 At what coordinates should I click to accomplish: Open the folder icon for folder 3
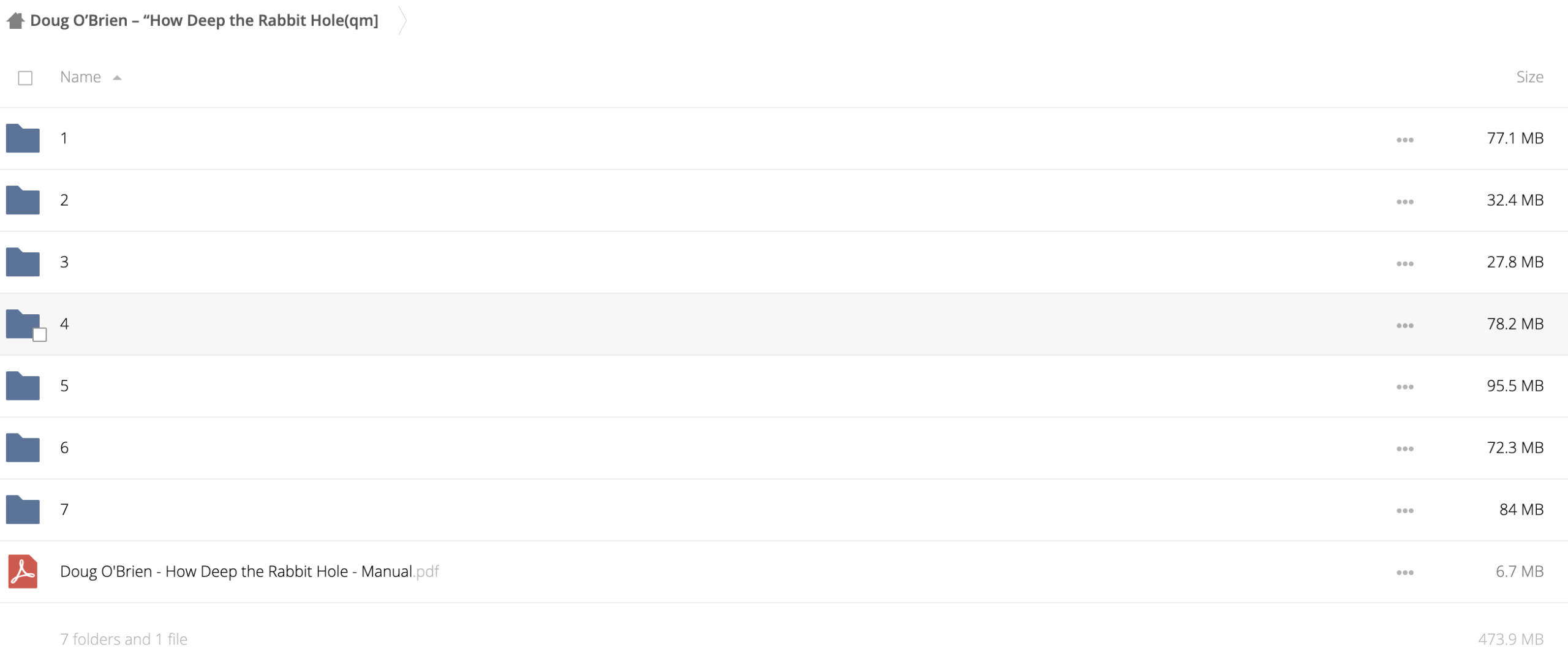(23, 262)
